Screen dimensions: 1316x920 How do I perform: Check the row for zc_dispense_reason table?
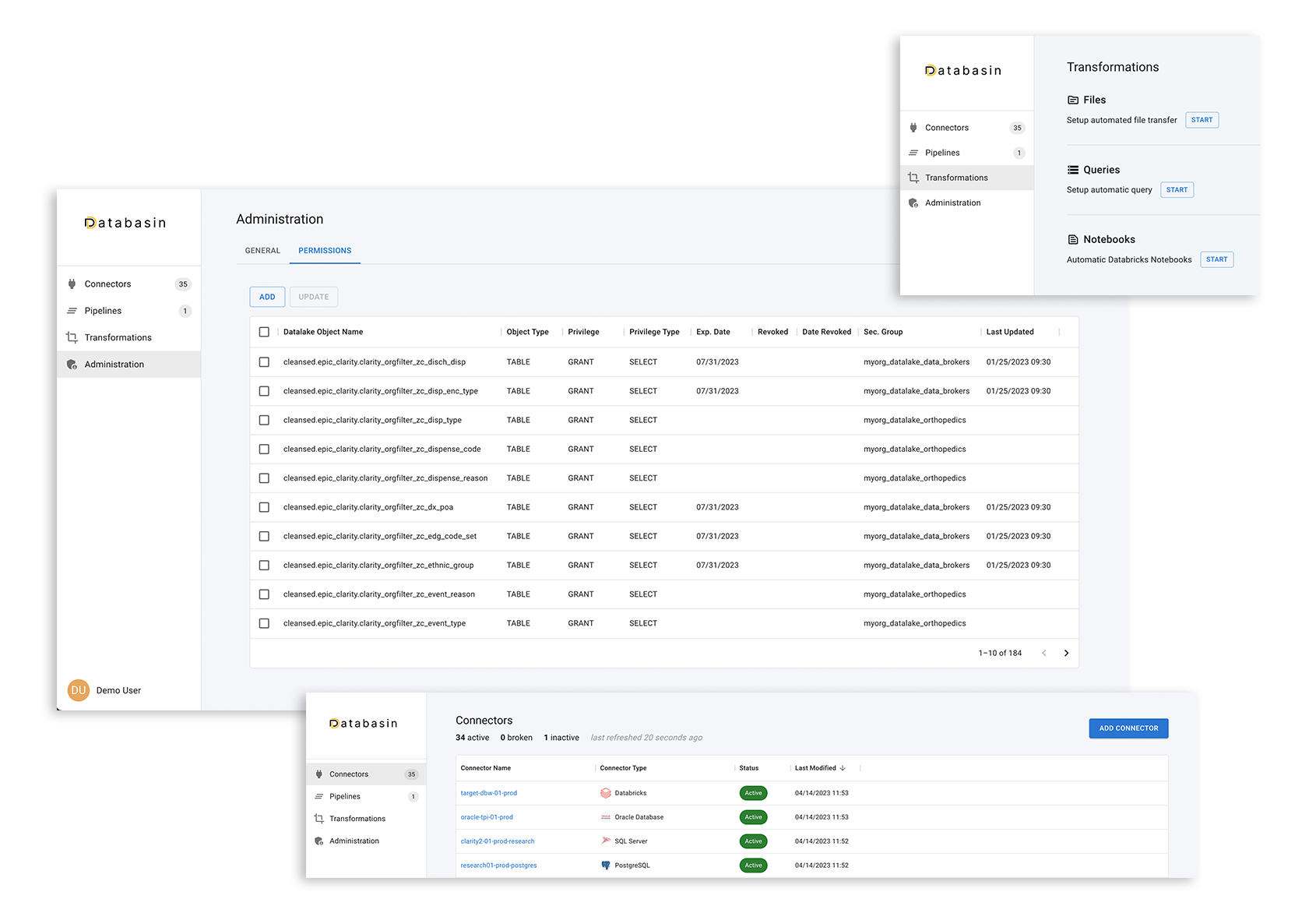pyautogui.click(x=264, y=478)
